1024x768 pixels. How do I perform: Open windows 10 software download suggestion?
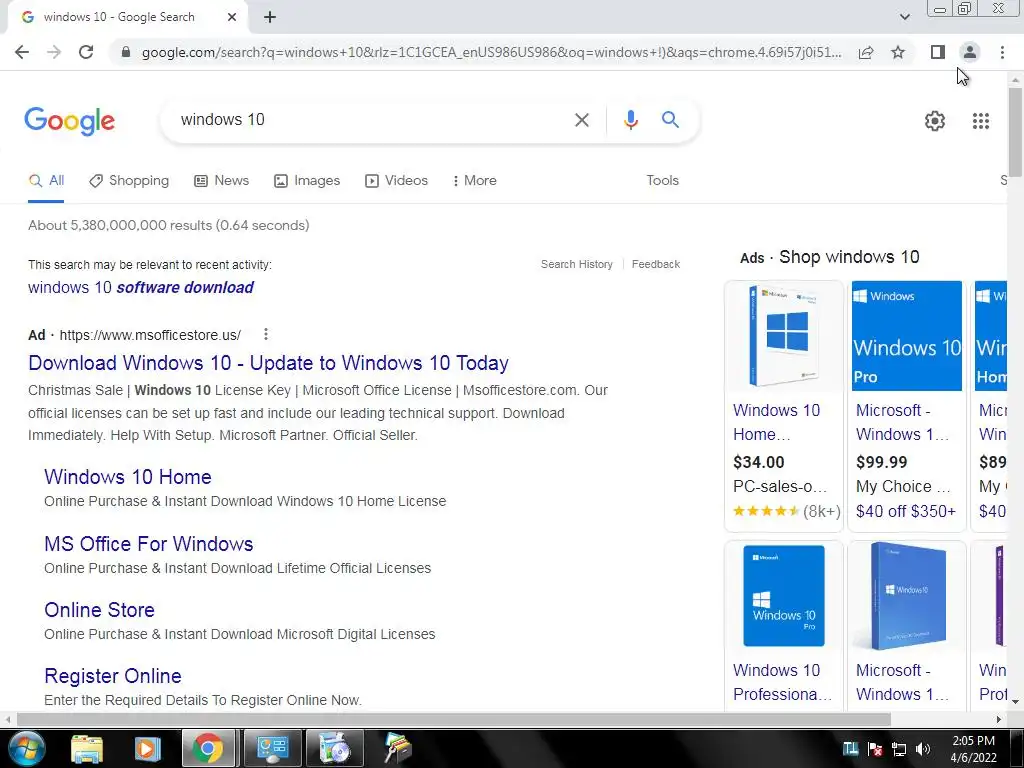point(141,287)
